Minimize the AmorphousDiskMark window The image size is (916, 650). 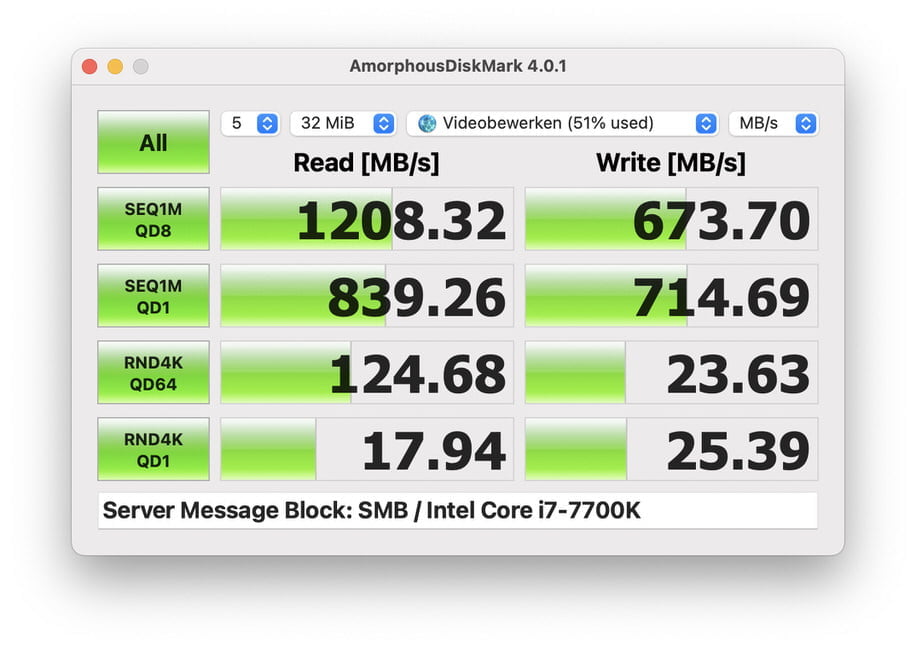pos(115,65)
